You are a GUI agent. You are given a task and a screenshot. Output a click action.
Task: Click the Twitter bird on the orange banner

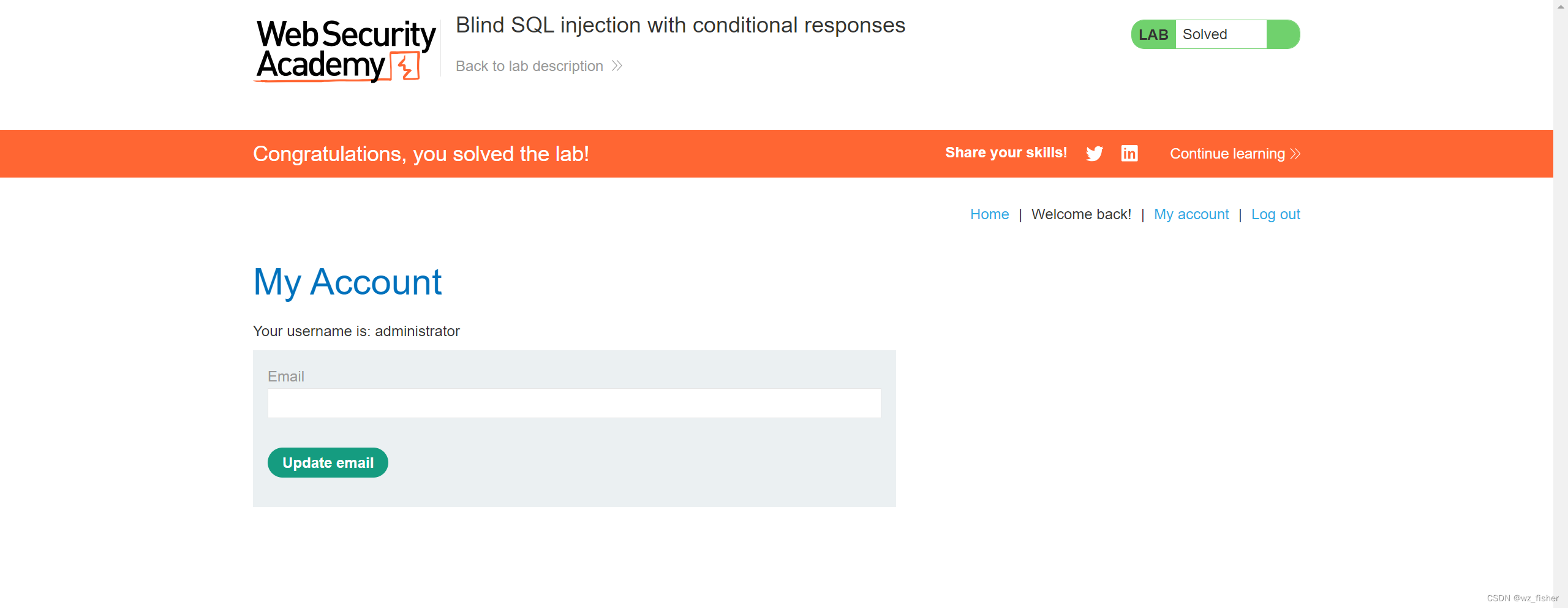(x=1095, y=154)
